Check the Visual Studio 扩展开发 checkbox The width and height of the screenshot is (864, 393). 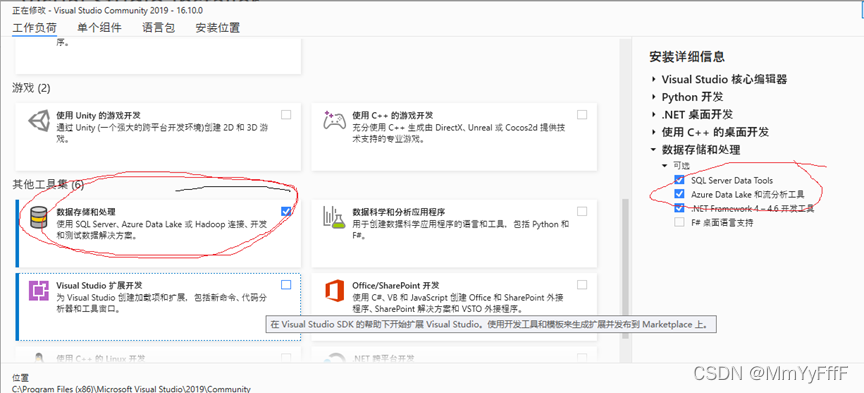286,284
